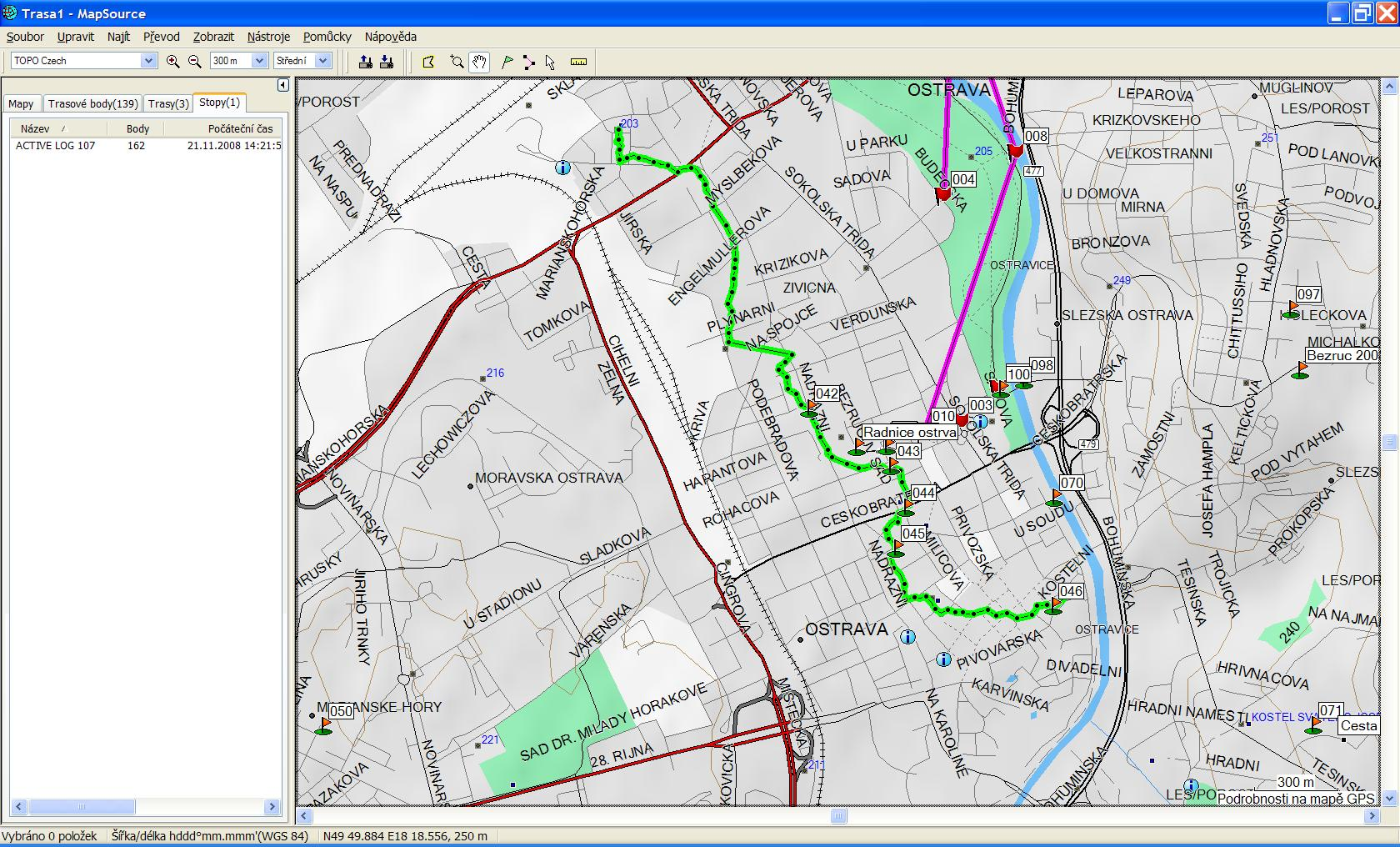Open the Pomůcky menu
1400x847 pixels.
pos(327,37)
